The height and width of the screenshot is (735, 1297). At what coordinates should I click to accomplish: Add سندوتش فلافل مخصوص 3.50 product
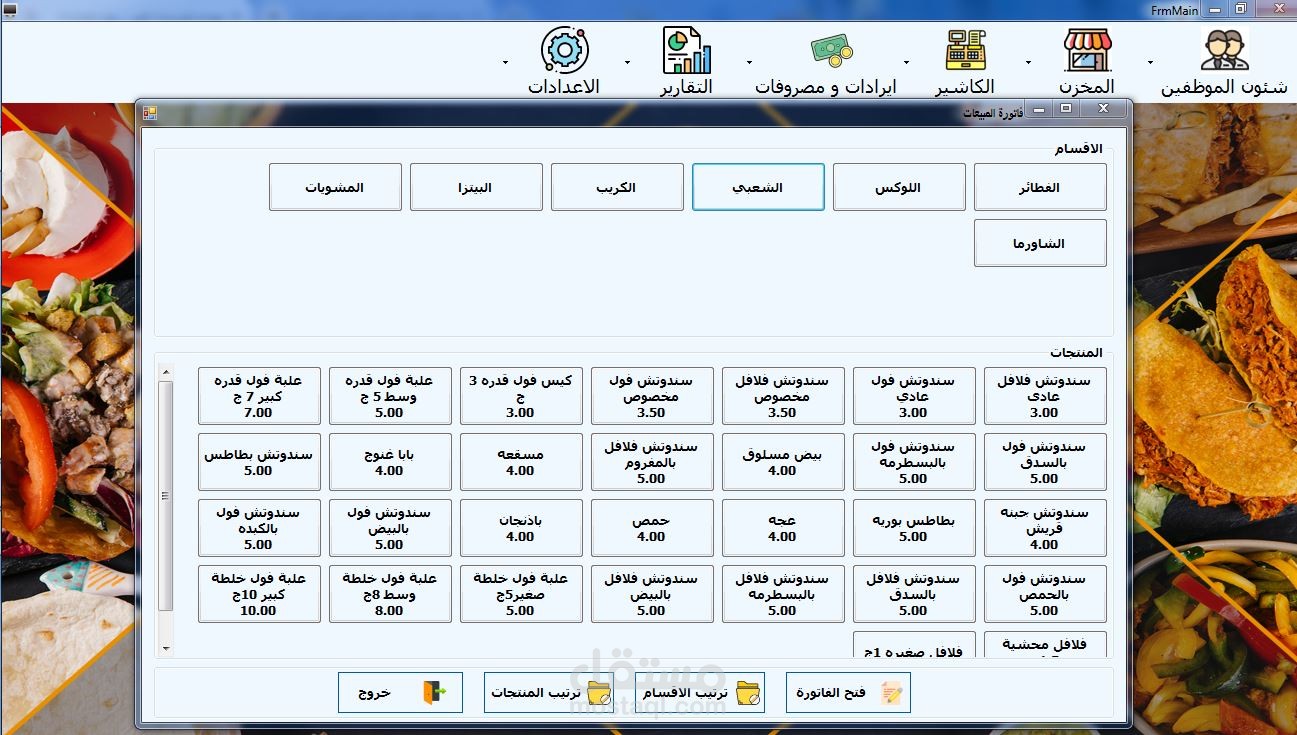[x=783, y=396]
